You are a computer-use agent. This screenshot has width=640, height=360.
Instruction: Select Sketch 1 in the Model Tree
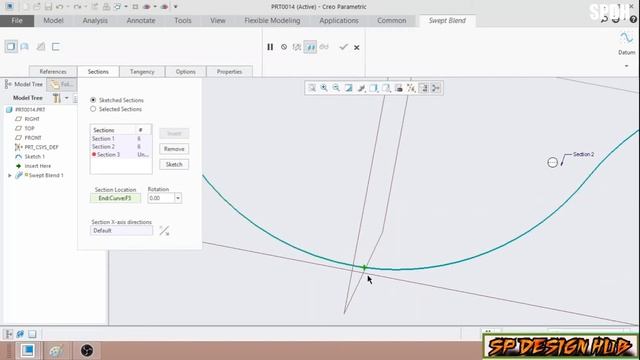[x=34, y=157]
